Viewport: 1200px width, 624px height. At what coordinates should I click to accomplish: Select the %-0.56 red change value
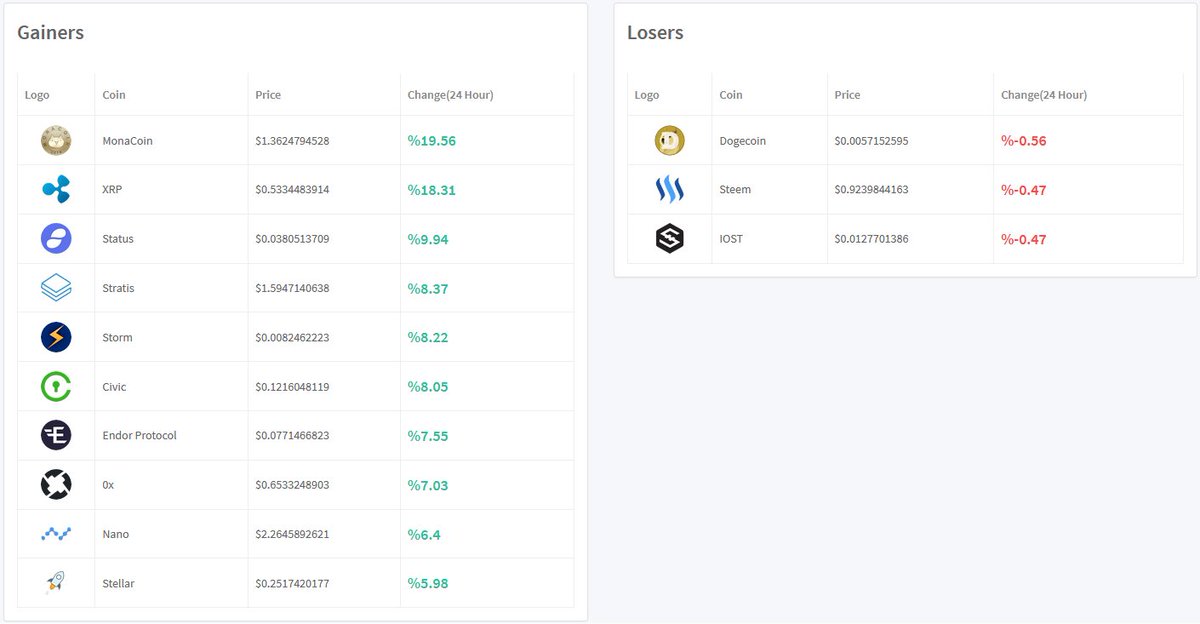[1023, 141]
